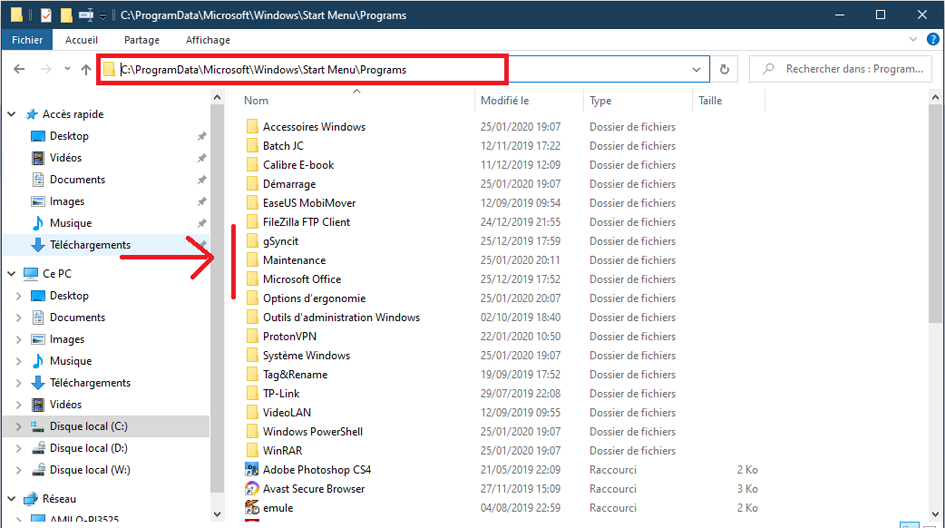Switch to the Partage tab
This screenshot has width=945, height=528.
142,40
